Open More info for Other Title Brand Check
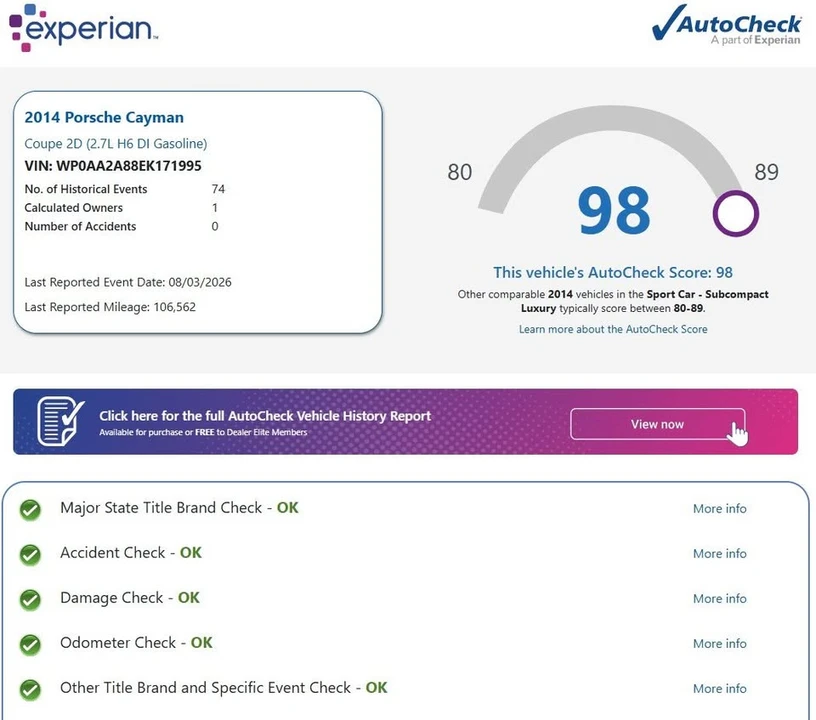The width and height of the screenshot is (816, 720). coord(720,688)
